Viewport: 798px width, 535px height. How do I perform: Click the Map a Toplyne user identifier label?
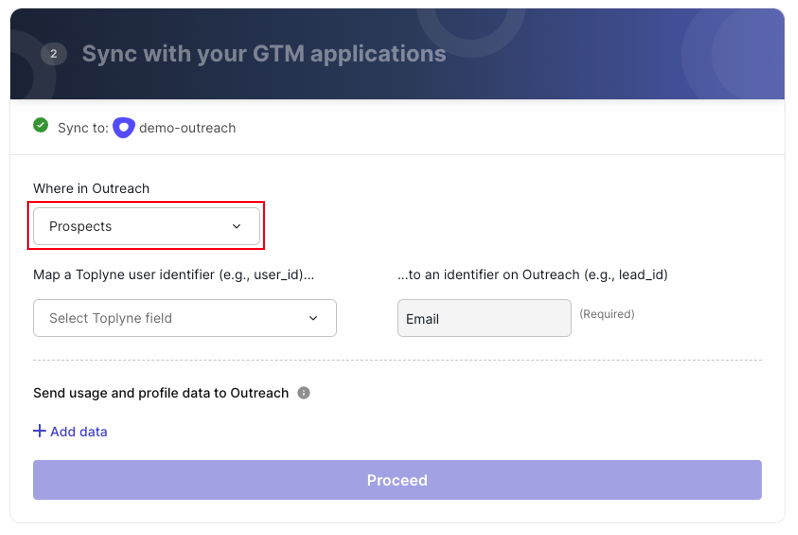(174, 275)
